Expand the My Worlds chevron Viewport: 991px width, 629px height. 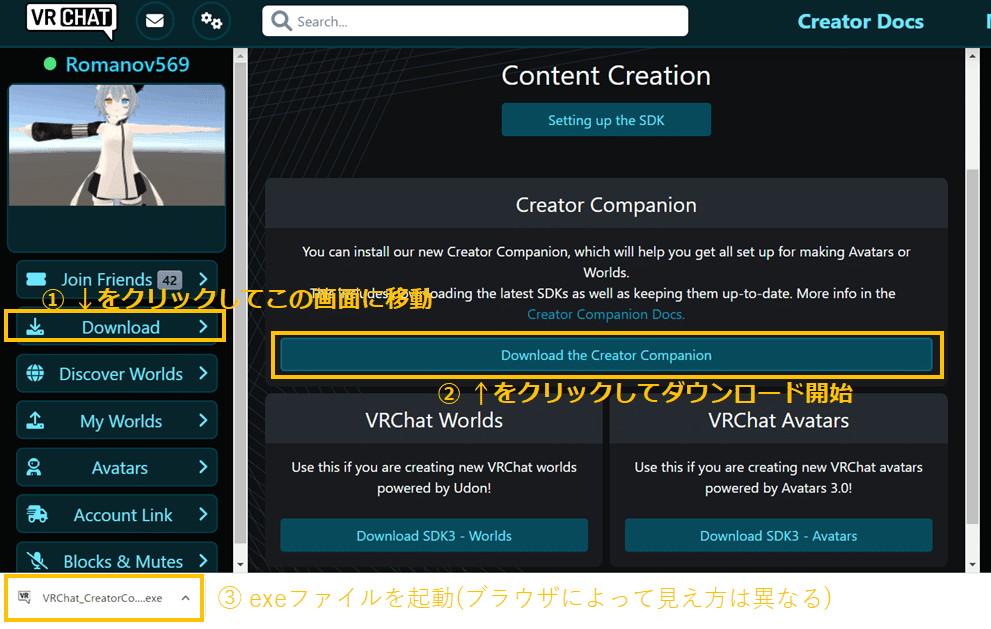click(x=203, y=420)
